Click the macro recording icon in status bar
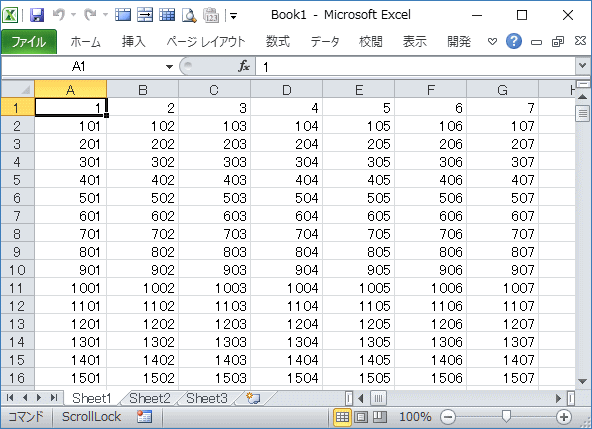 click(x=144, y=417)
